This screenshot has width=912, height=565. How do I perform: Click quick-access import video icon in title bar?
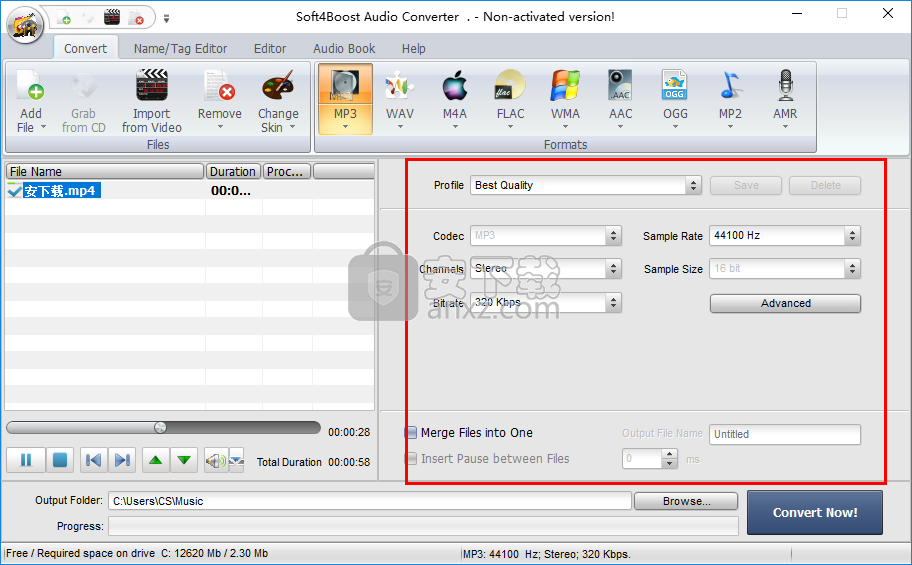pyautogui.click(x=112, y=17)
